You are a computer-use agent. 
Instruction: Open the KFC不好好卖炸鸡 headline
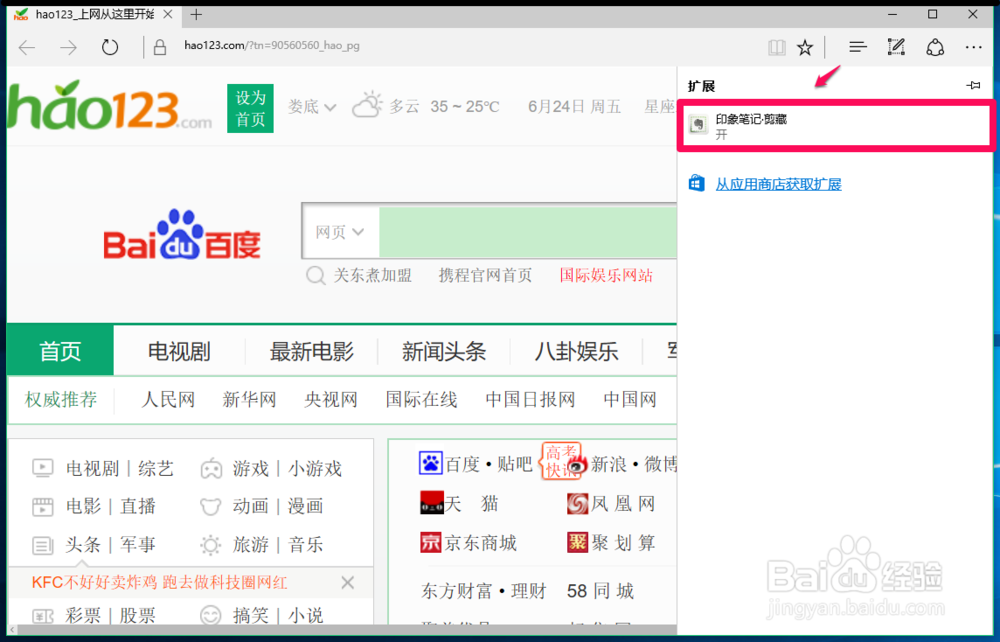(159, 582)
